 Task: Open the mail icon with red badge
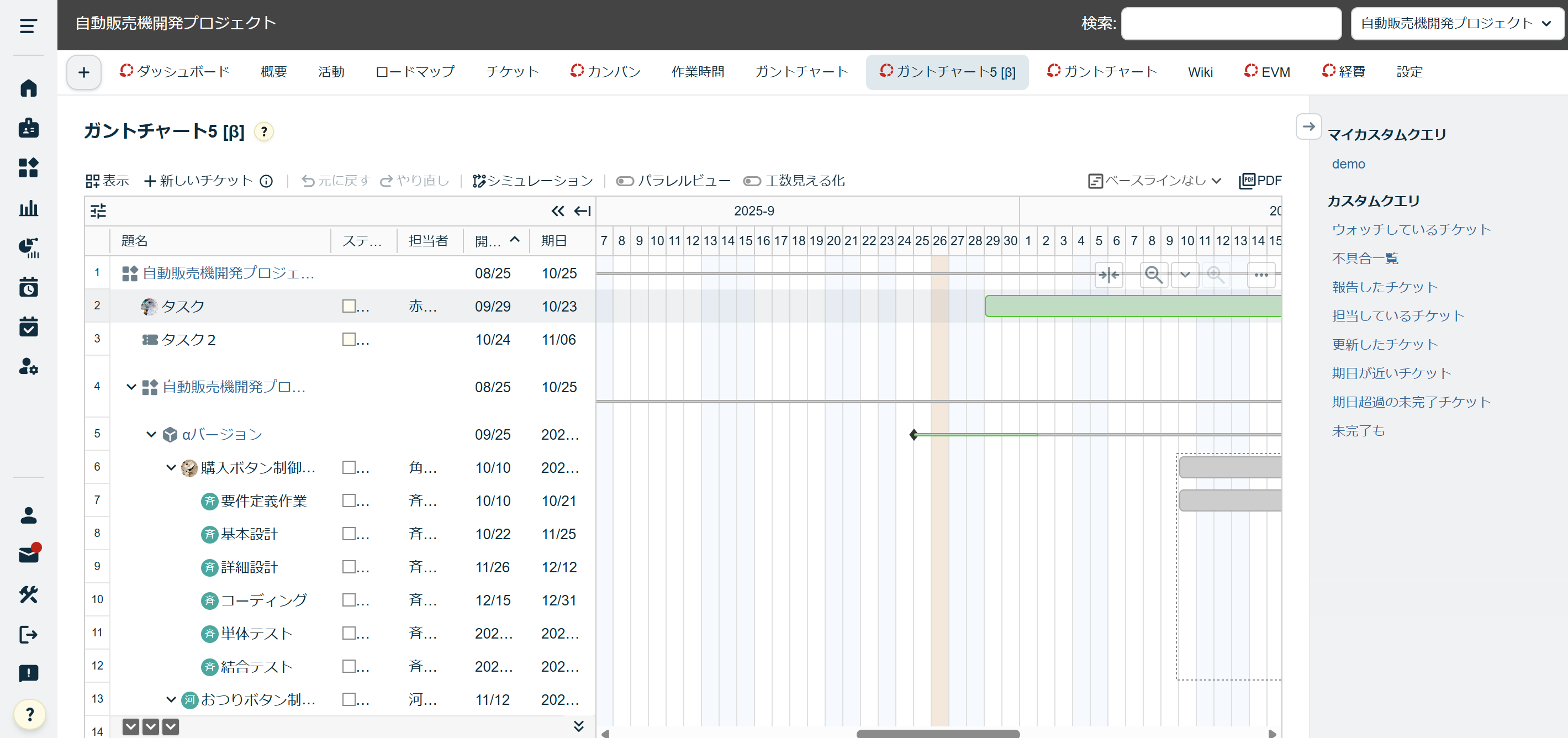coord(28,555)
